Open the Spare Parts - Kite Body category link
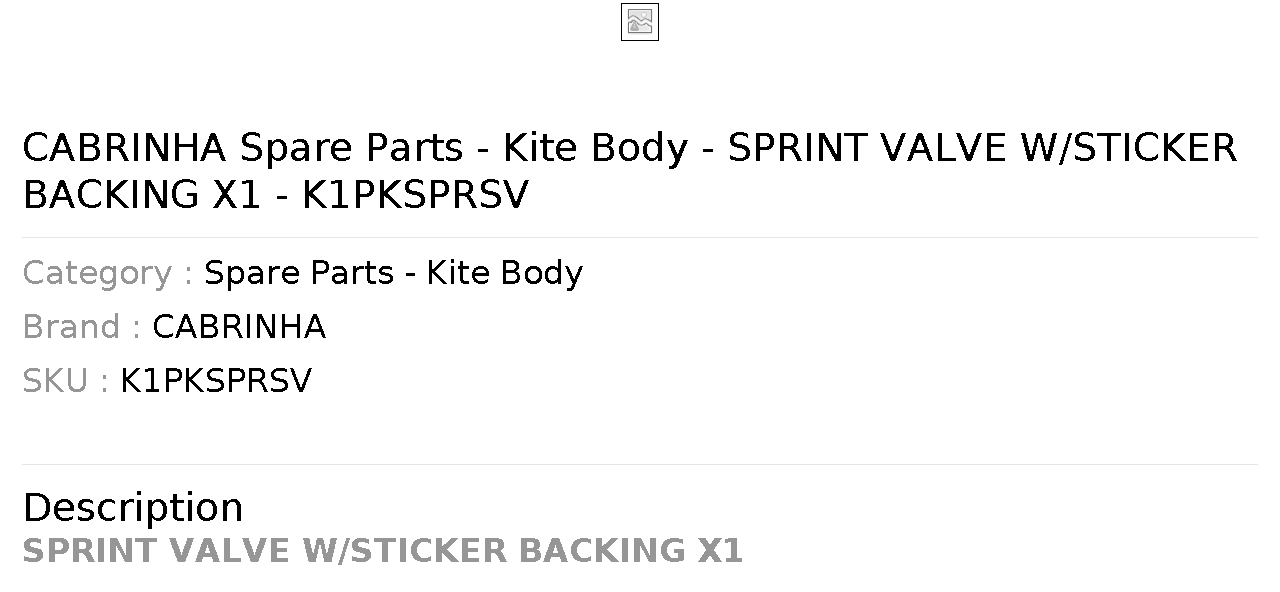This screenshot has height=592, width=1280. [x=393, y=273]
